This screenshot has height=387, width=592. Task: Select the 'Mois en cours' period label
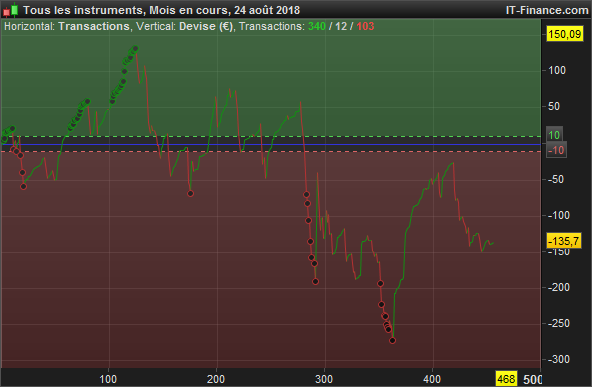(x=188, y=10)
